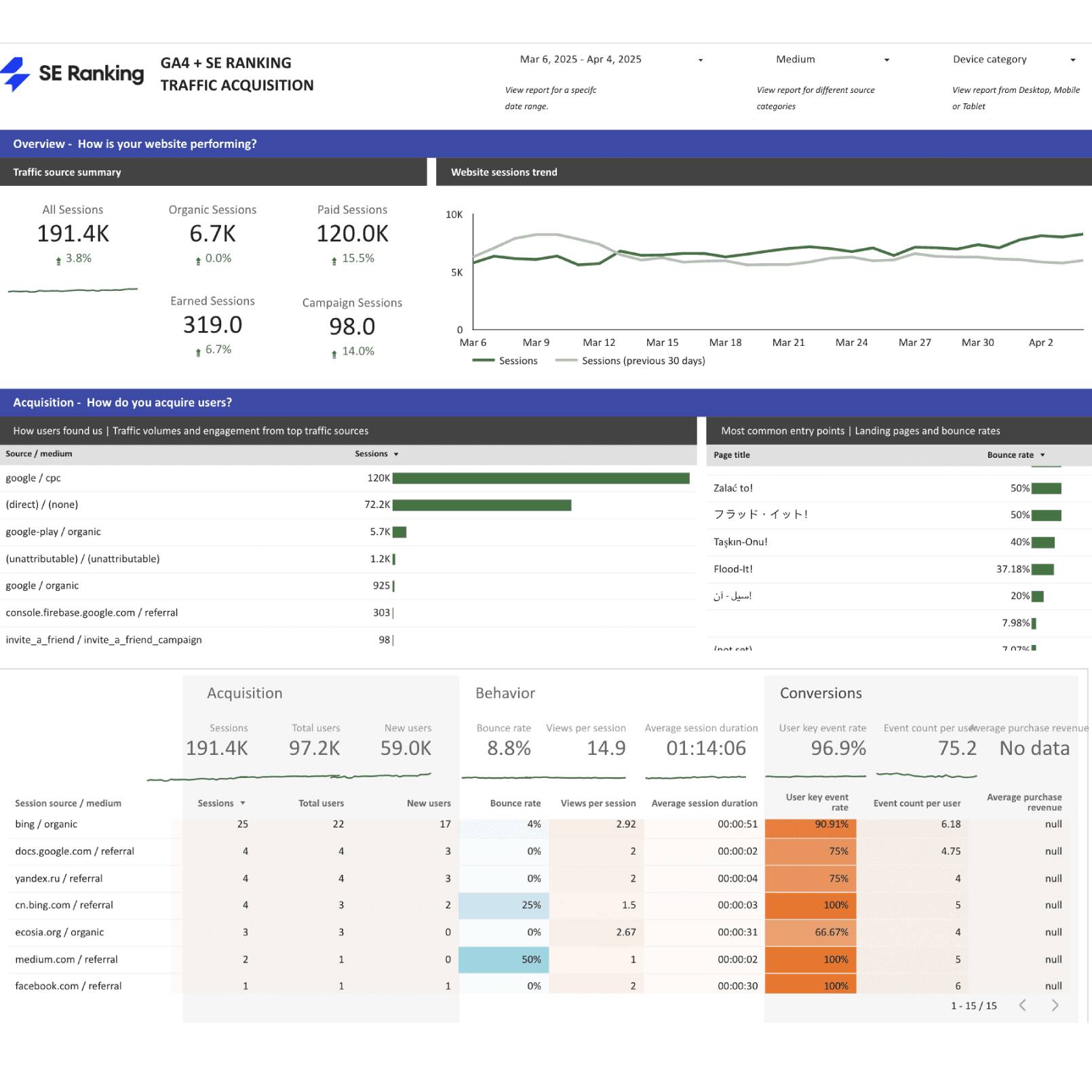Select the bing / organic table row

(x=46, y=824)
